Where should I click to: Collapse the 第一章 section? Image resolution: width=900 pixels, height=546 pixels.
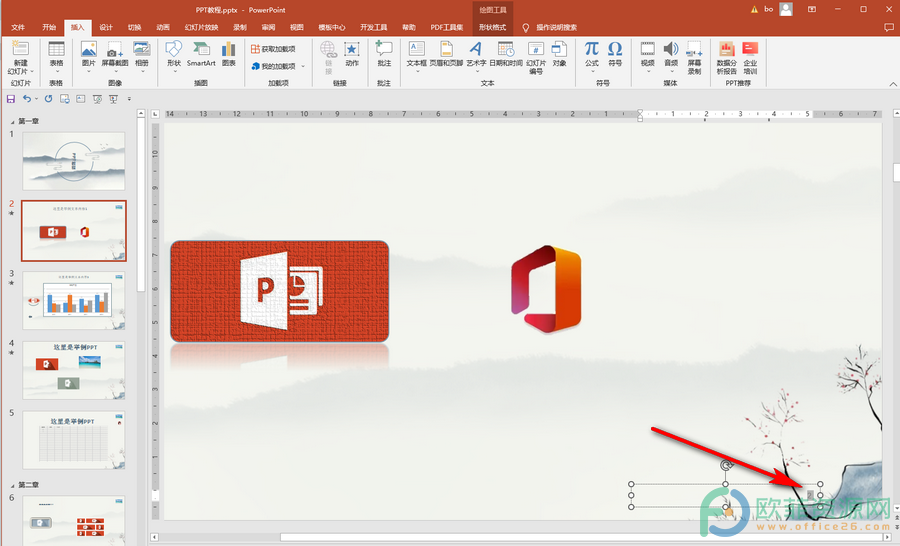(12, 122)
